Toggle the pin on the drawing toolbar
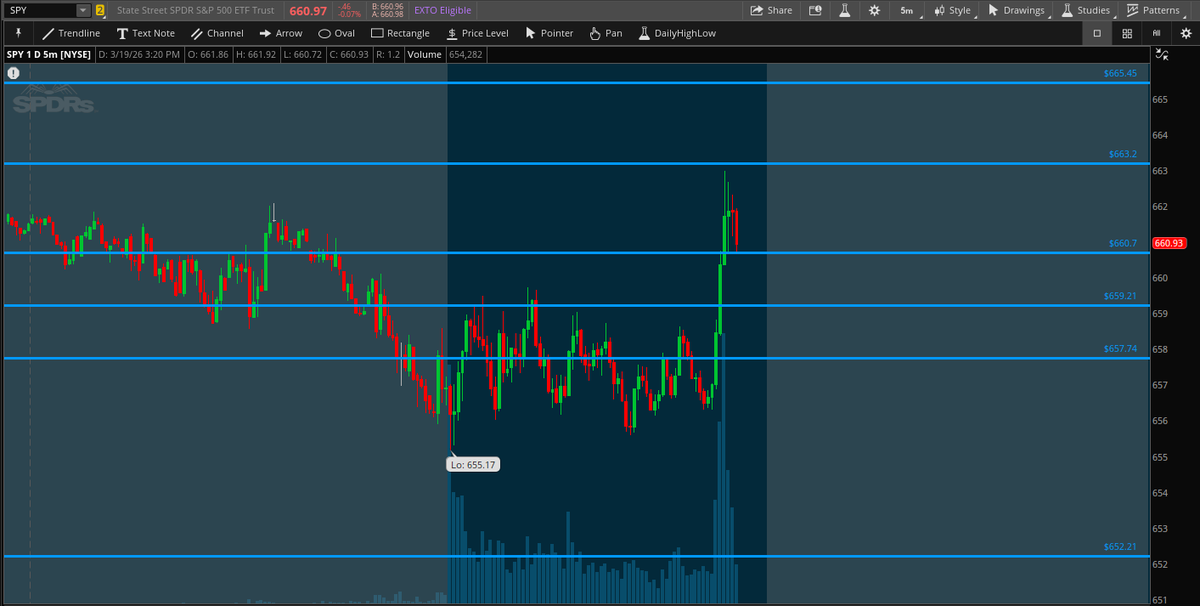1200x606 pixels. click(19, 32)
